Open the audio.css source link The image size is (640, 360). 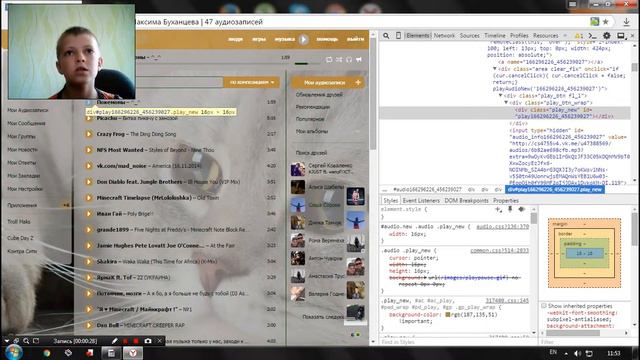(x=502, y=227)
